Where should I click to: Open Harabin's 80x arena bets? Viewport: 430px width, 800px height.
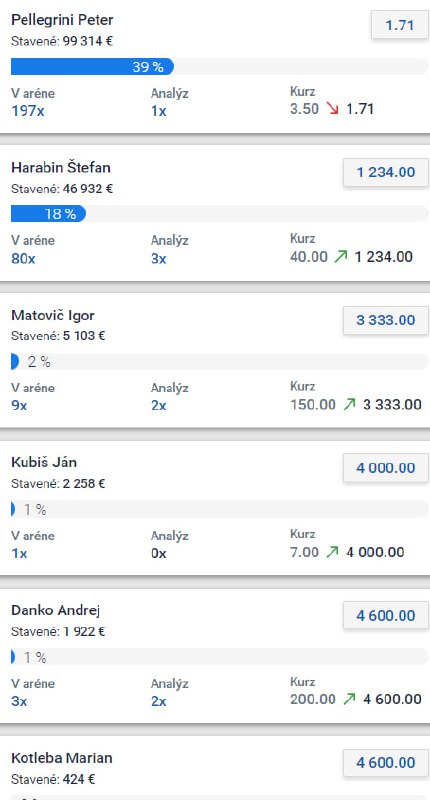pos(23,259)
